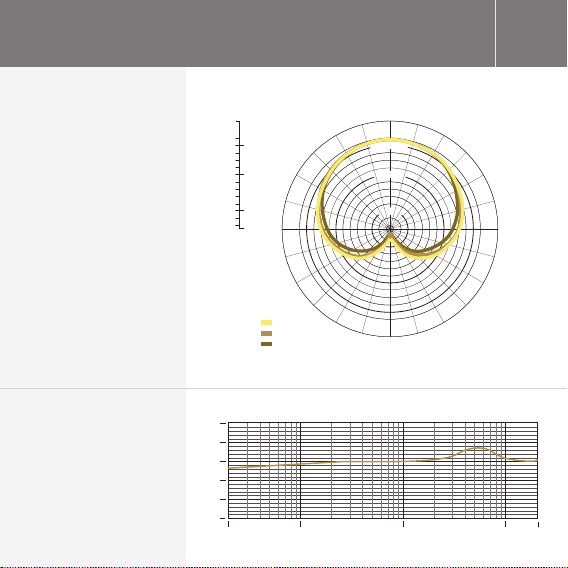Click the lower gray sidebar beside frequency graph
568x568 pixels.
(93, 477)
